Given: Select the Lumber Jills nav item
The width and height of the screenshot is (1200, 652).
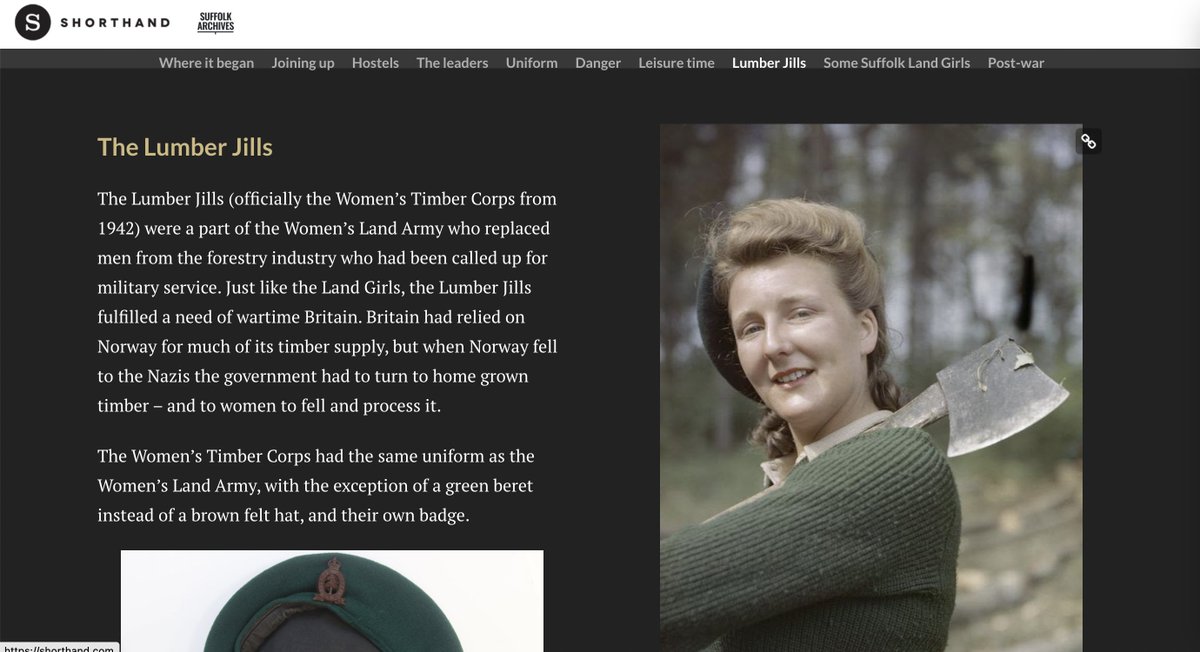Looking at the screenshot, I should coord(769,62).
